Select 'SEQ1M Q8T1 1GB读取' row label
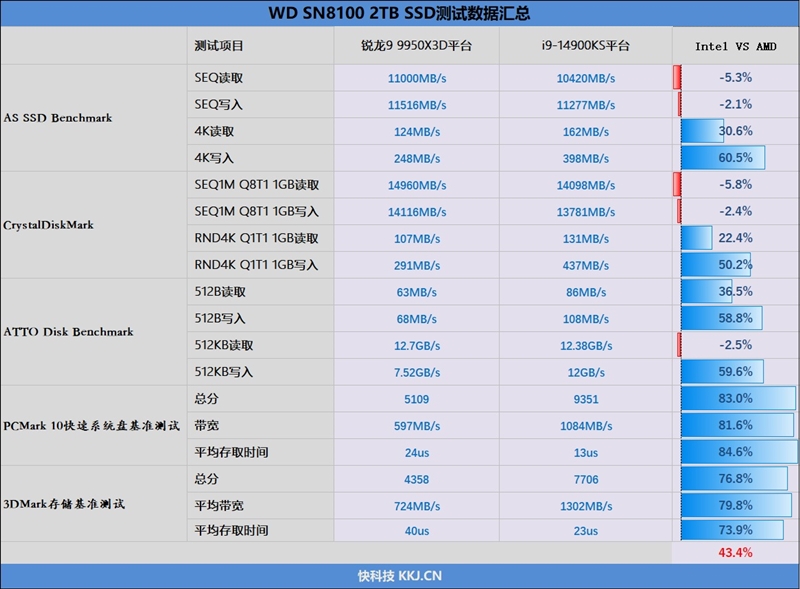800x589 pixels. [x=257, y=185]
